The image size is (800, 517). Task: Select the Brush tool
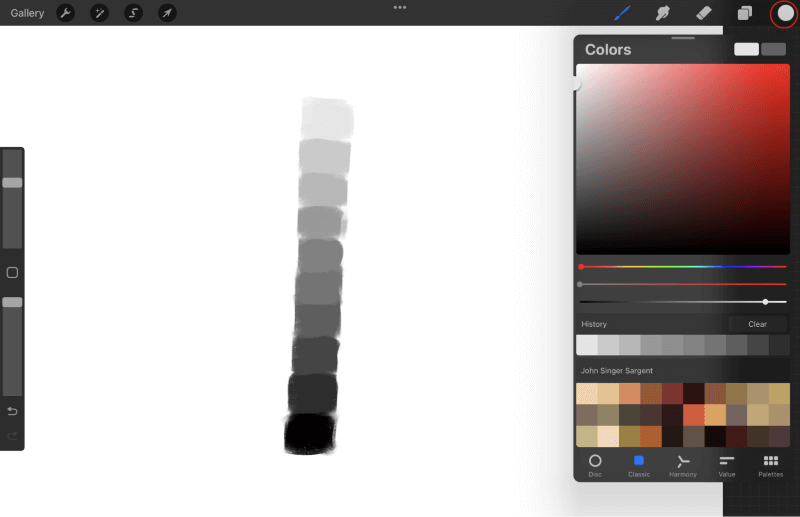click(621, 13)
